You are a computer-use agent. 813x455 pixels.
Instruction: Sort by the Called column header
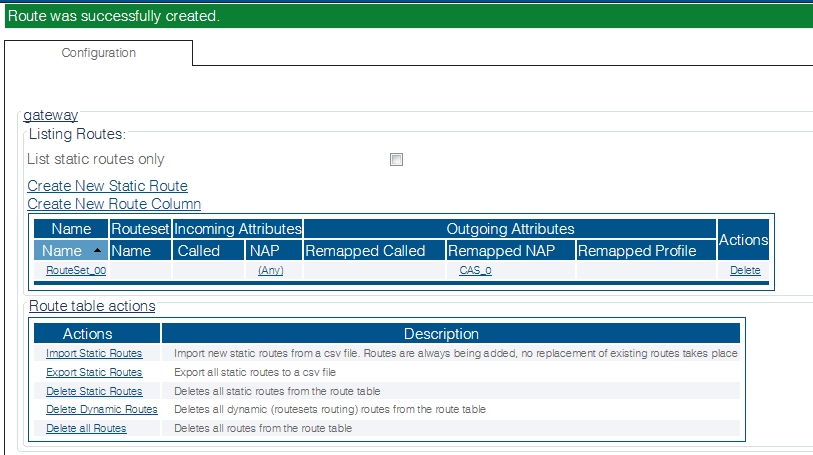click(x=198, y=251)
